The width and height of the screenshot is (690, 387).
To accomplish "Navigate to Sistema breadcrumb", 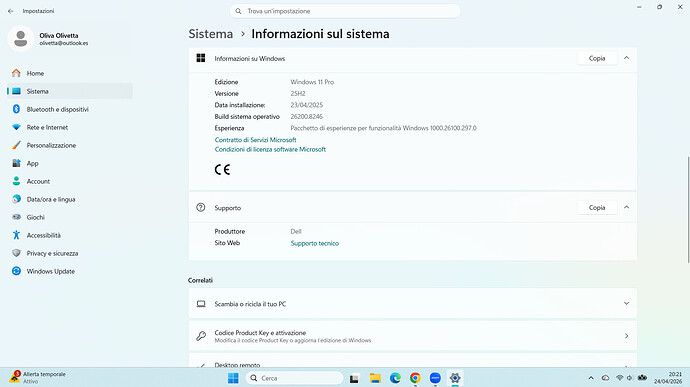I will (x=211, y=34).
